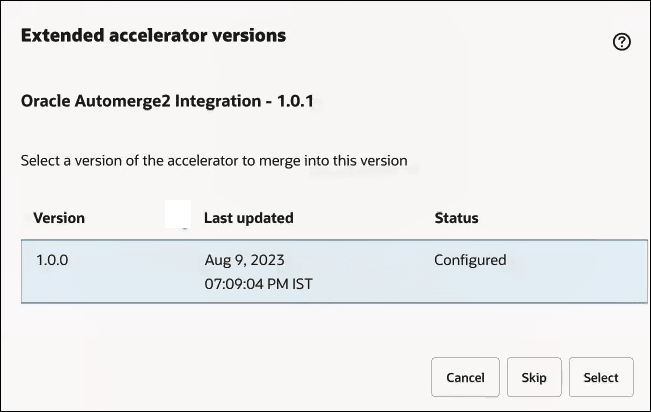
Task: Click the Extended accelerator versions title
Action: (x=153, y=36)
